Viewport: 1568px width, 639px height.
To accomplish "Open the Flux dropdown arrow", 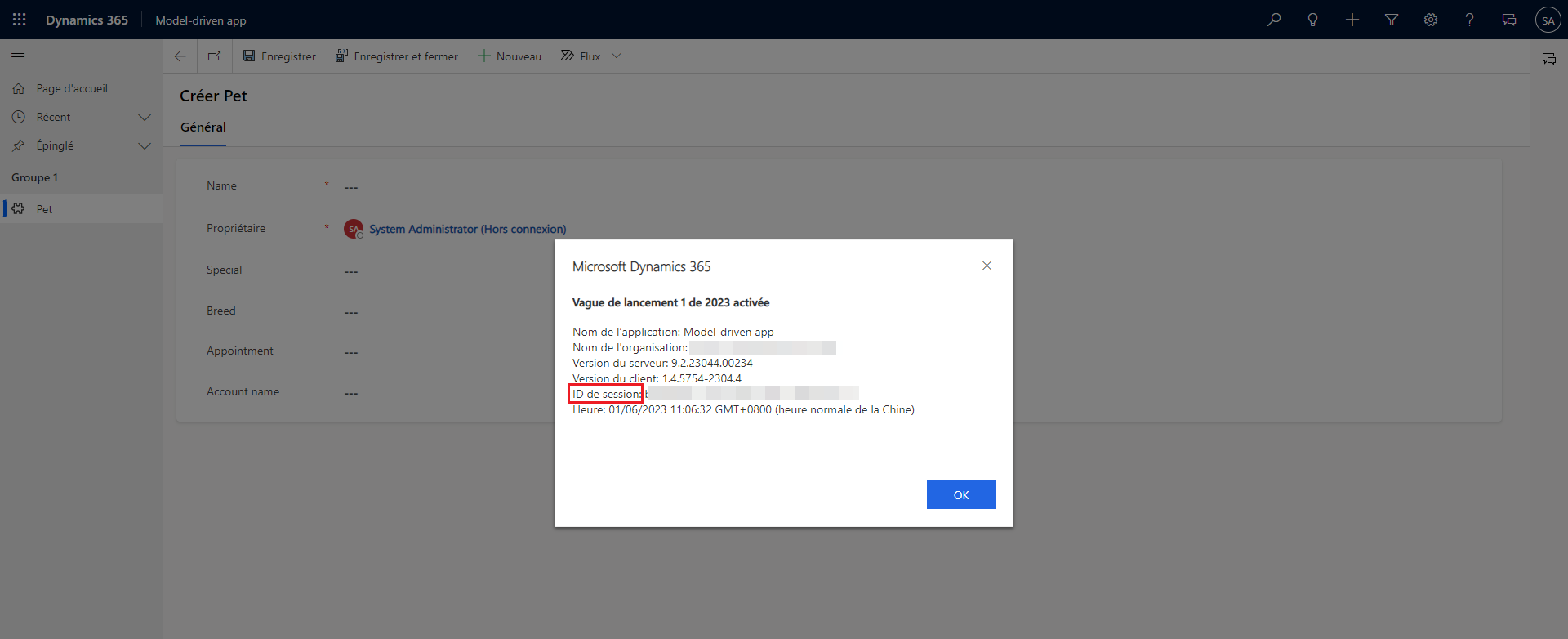I will 617,56.
